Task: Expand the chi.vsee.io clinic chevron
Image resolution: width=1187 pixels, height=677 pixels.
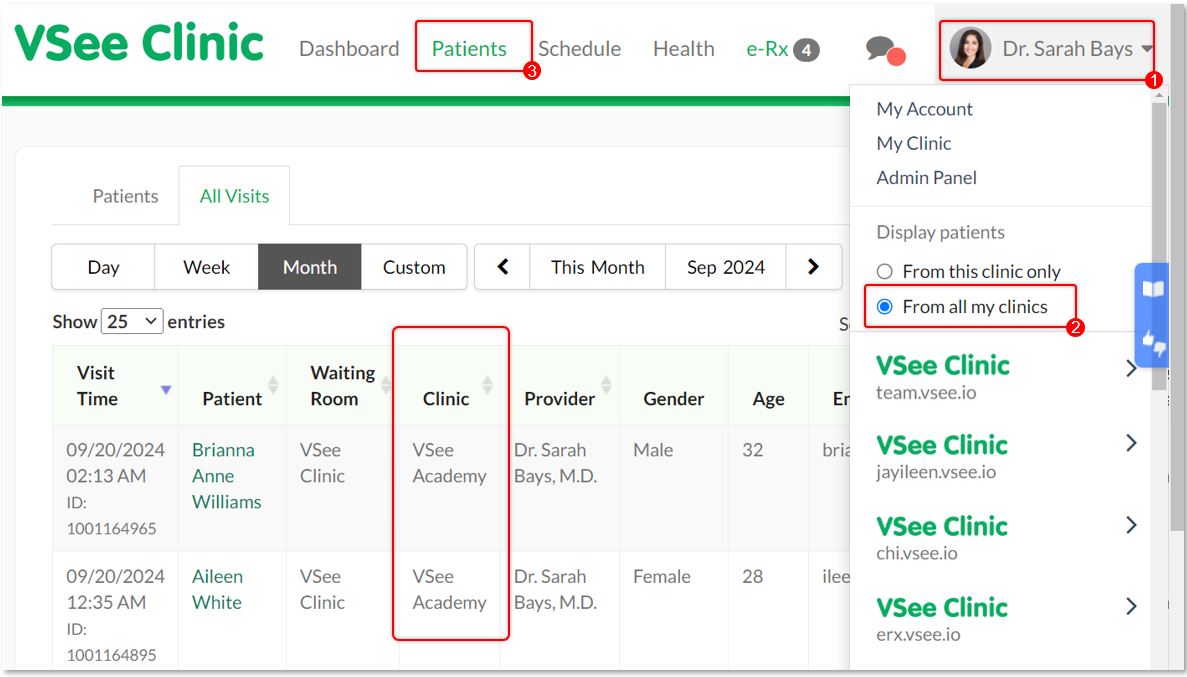Action: click(1132, 525)
